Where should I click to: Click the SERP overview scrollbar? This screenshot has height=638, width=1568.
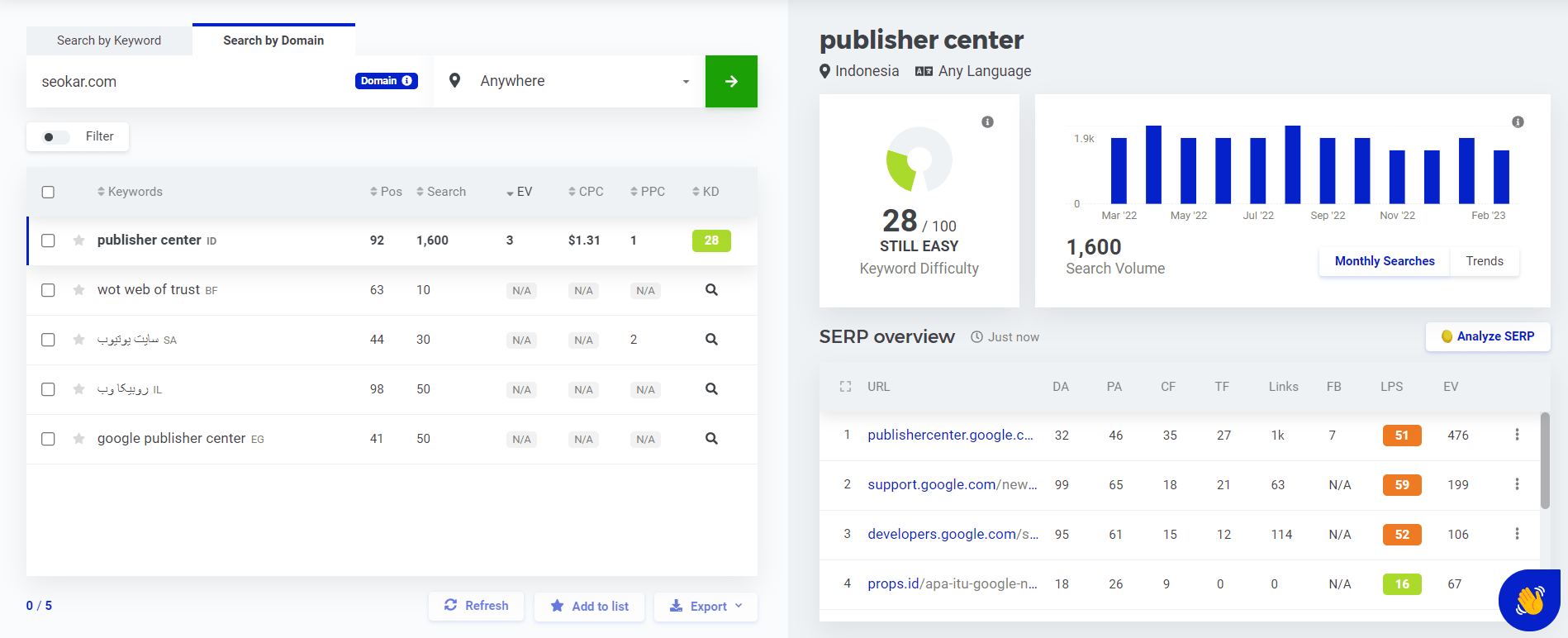(1545, 460)
